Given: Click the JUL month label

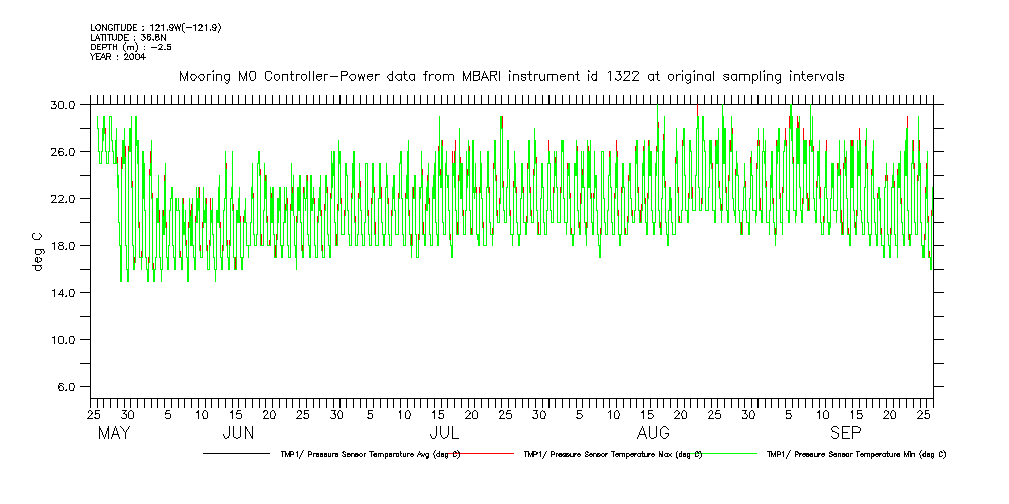Looking at the screenshot, I should pos(444,433).
